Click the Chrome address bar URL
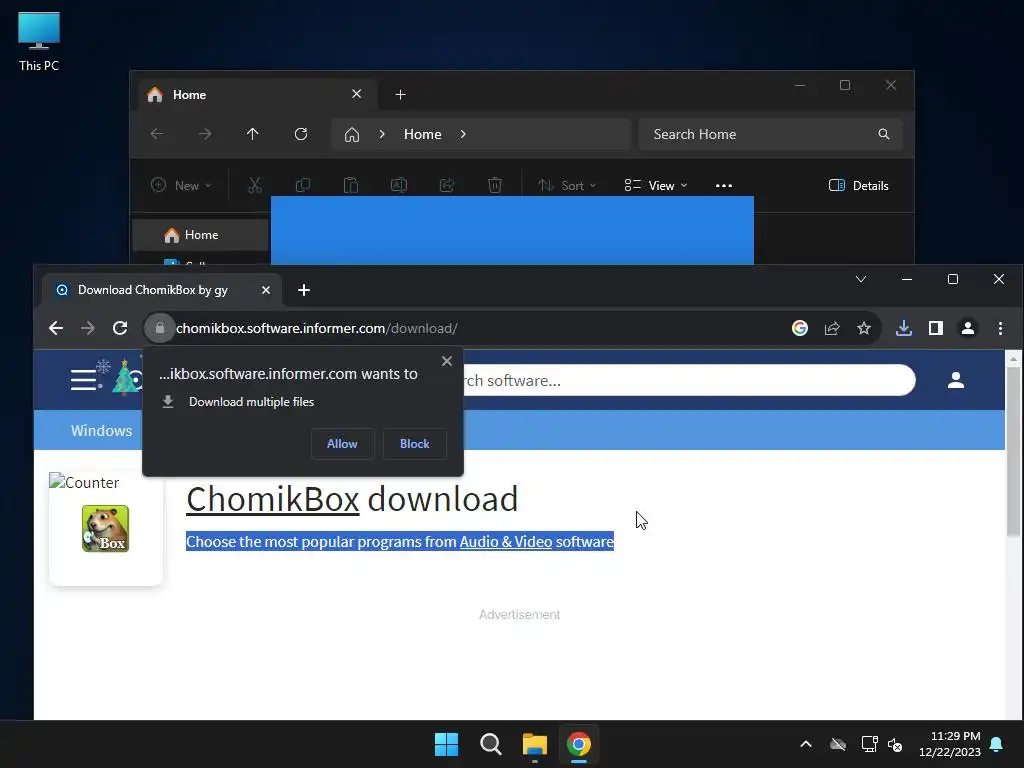Viewport: 1024px width, 768px height. point(317,328)
